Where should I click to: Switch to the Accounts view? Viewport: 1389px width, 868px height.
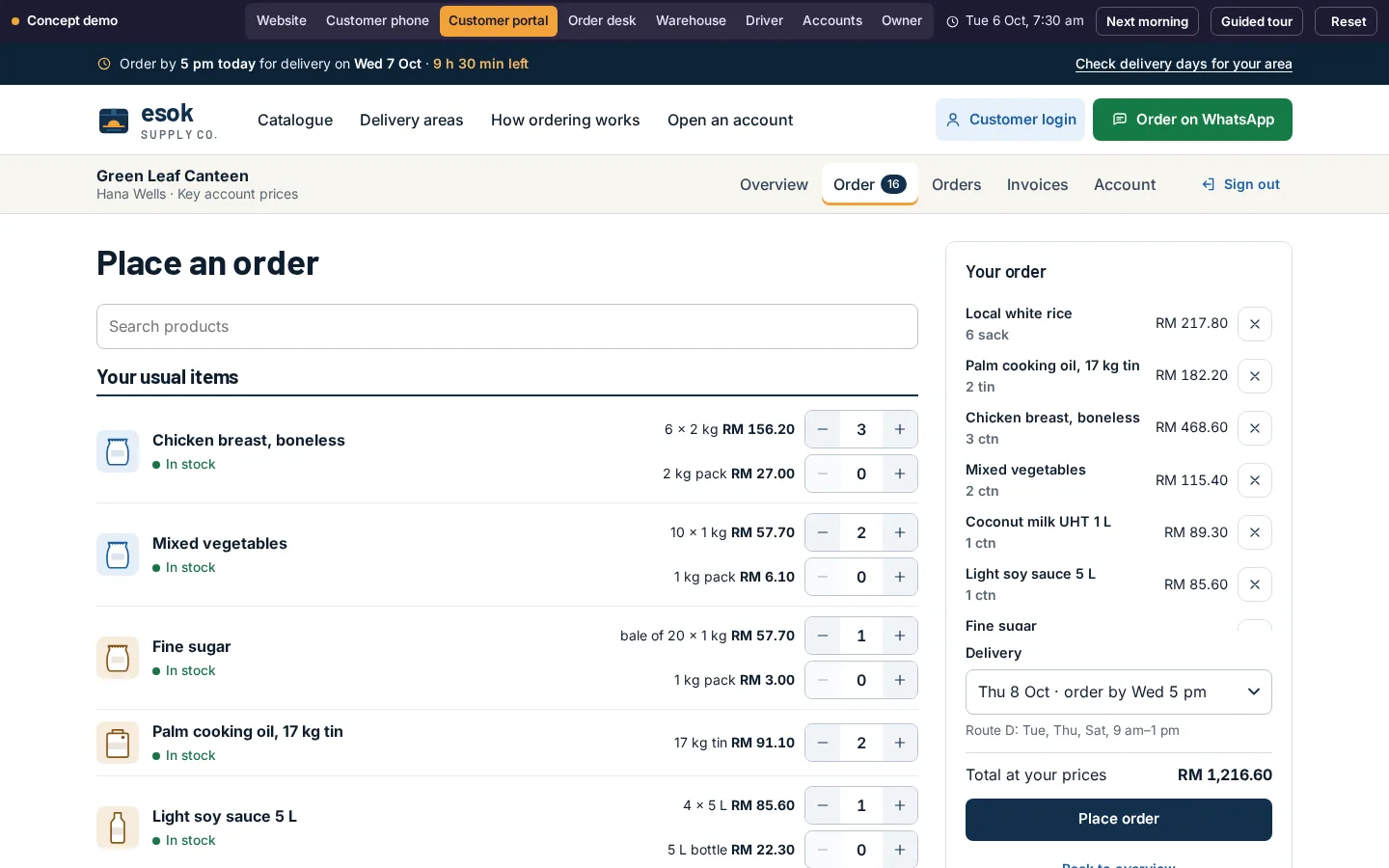click(x=832, y=21)
